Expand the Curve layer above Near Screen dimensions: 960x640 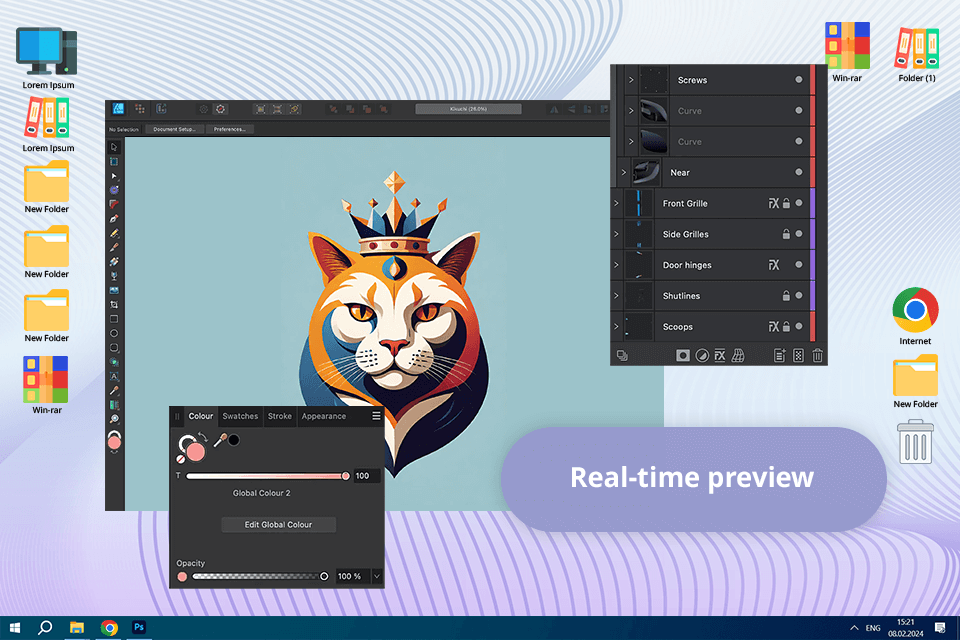pos(631,141)
